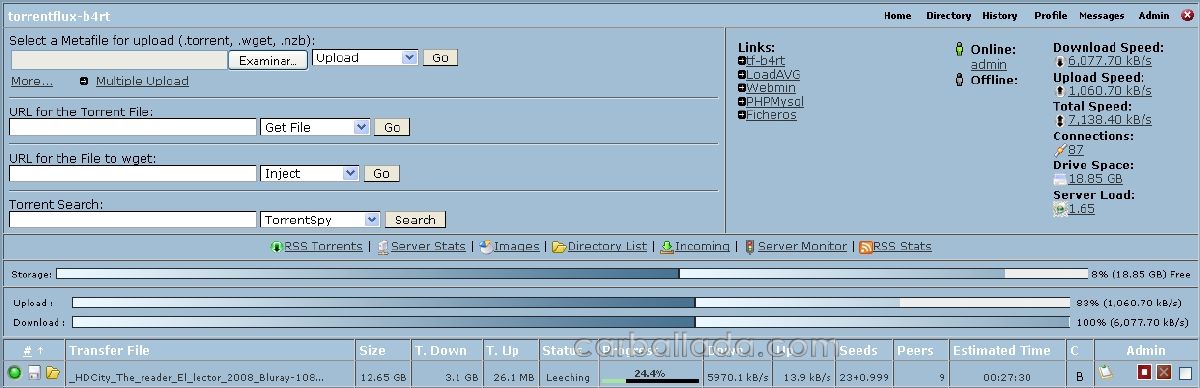The height and width of the screenshot is (388, 1200).
Task: Focus the Torrent Search text field
Action: 133,219
